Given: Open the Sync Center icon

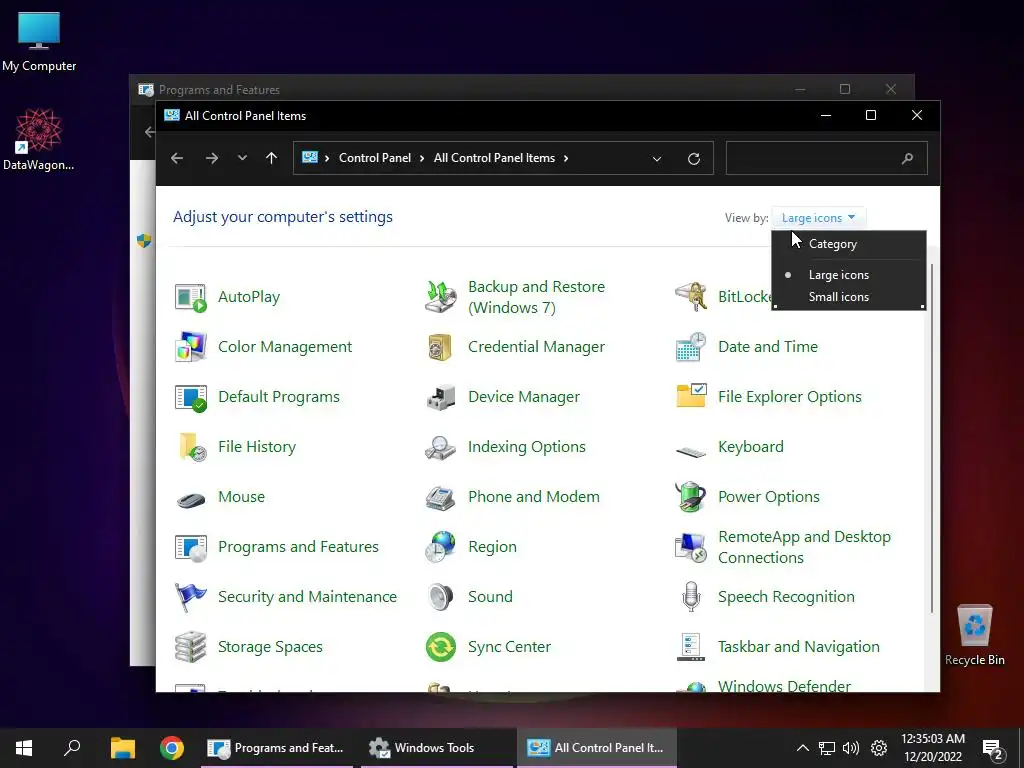Looking at the screenshot, I should pyautogui.click(x=441, y=647).
